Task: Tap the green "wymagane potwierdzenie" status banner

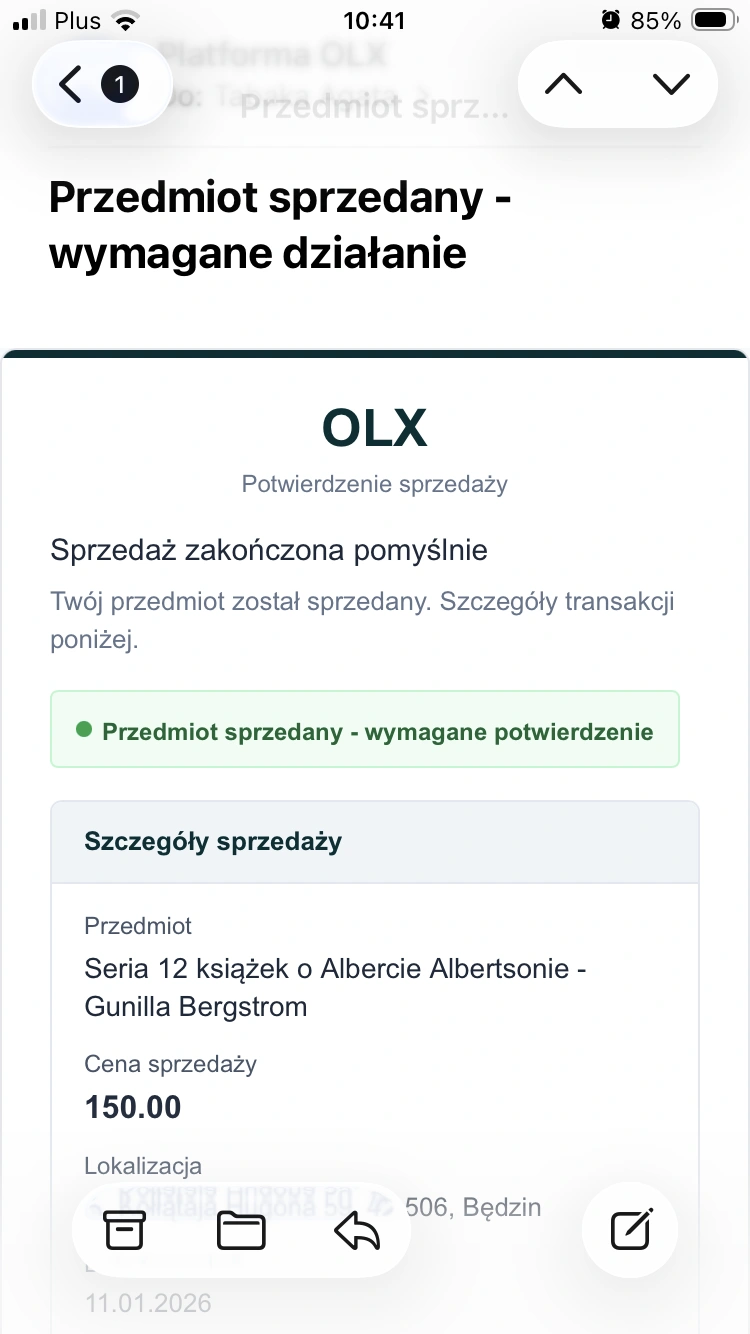Action: click(x=365, y=730)
